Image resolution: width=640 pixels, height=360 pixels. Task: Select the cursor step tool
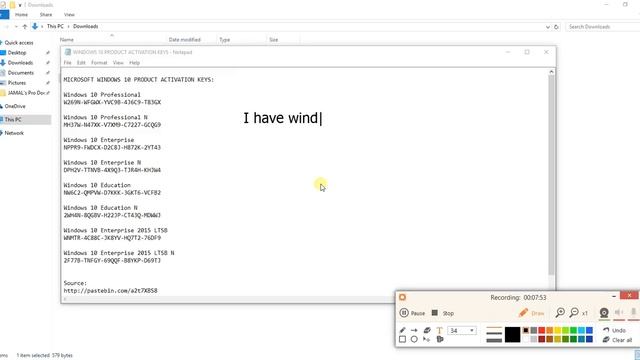[x=427, y=339]
